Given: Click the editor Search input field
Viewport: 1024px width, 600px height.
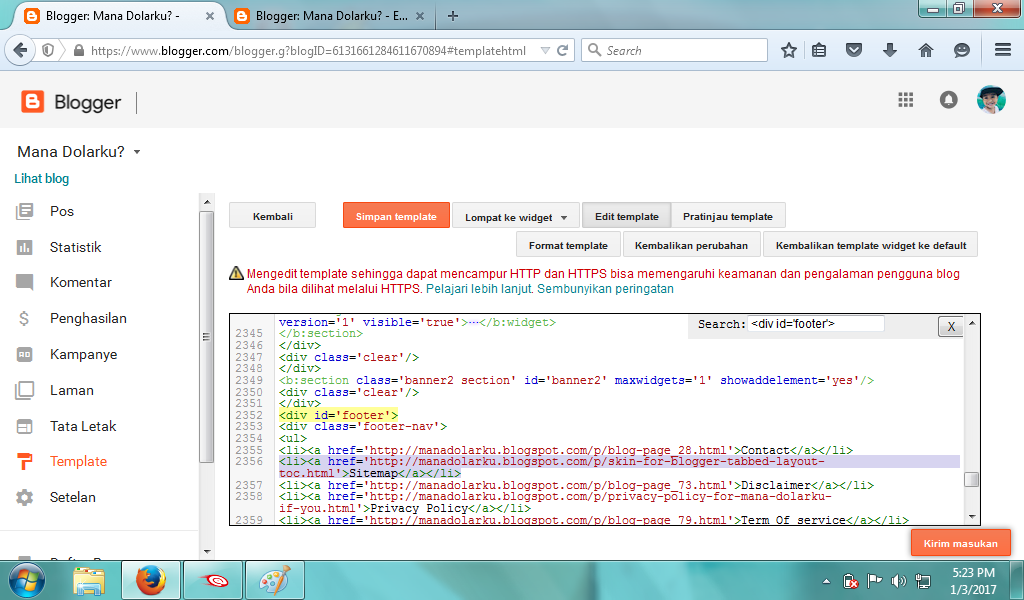Looking at the screenshot, I should coord(816,324).
